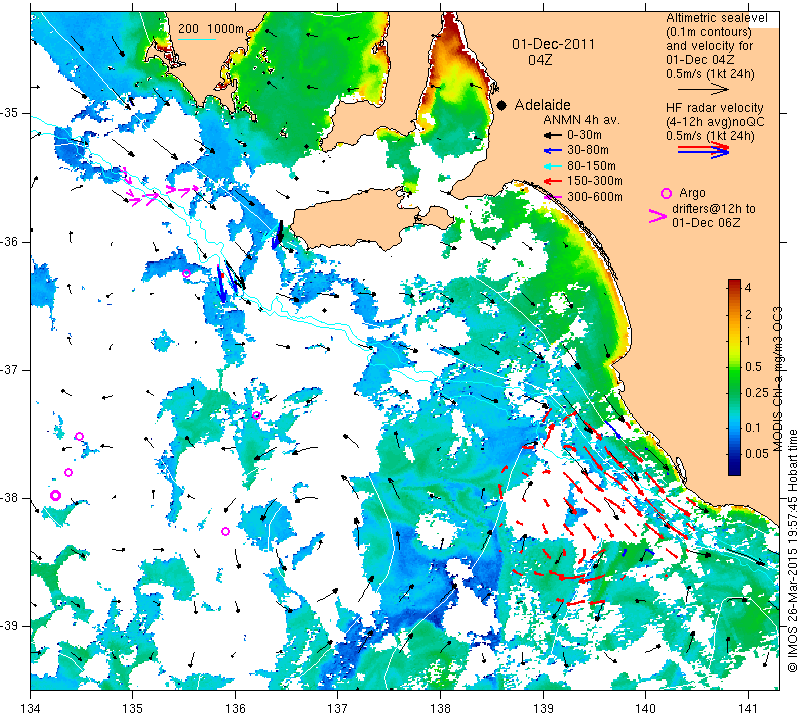Click the black 0-30m legend arrow
The image size is (800, 720).
click(552, 135)
